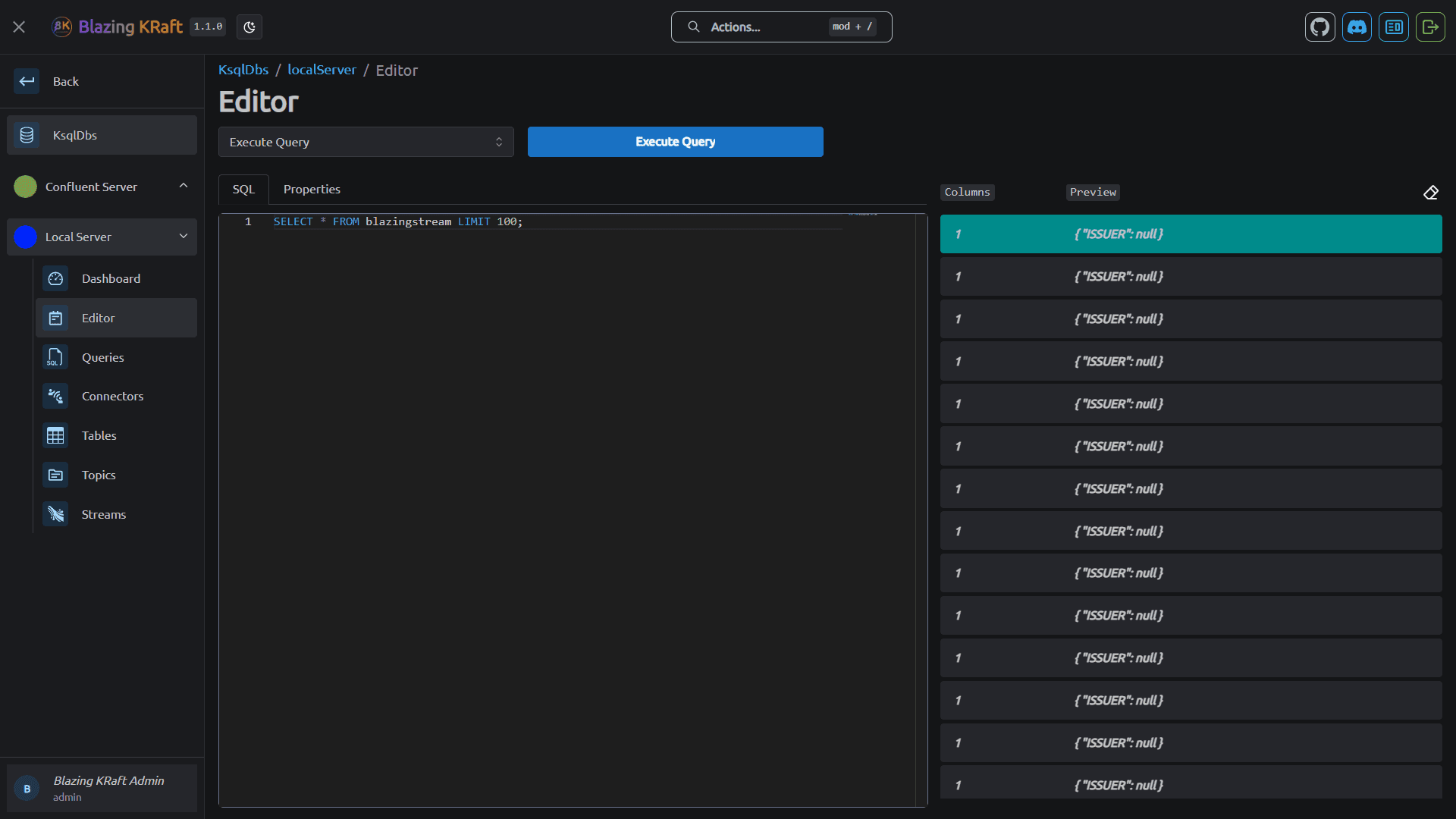1456x819 pixels.
Task: Click blazingstream in the SQL query
Action: click(x=408, y=221)
